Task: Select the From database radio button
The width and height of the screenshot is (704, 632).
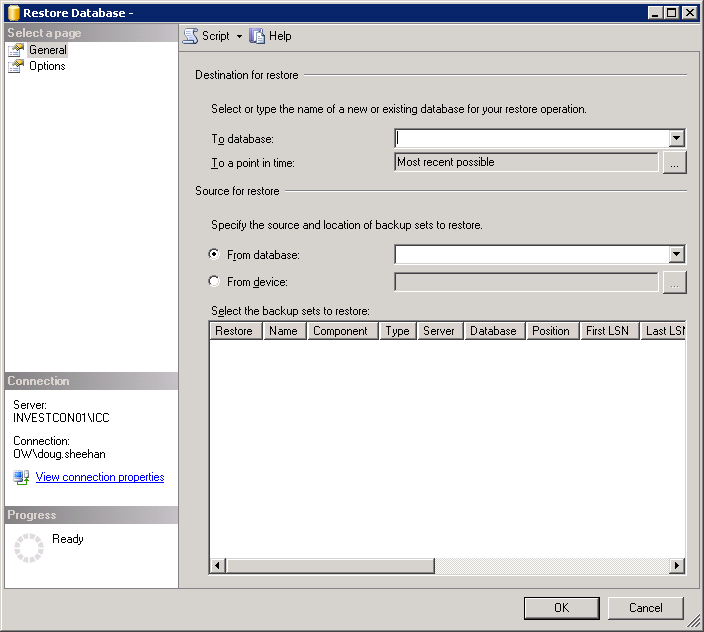Action: coord(214,255)
